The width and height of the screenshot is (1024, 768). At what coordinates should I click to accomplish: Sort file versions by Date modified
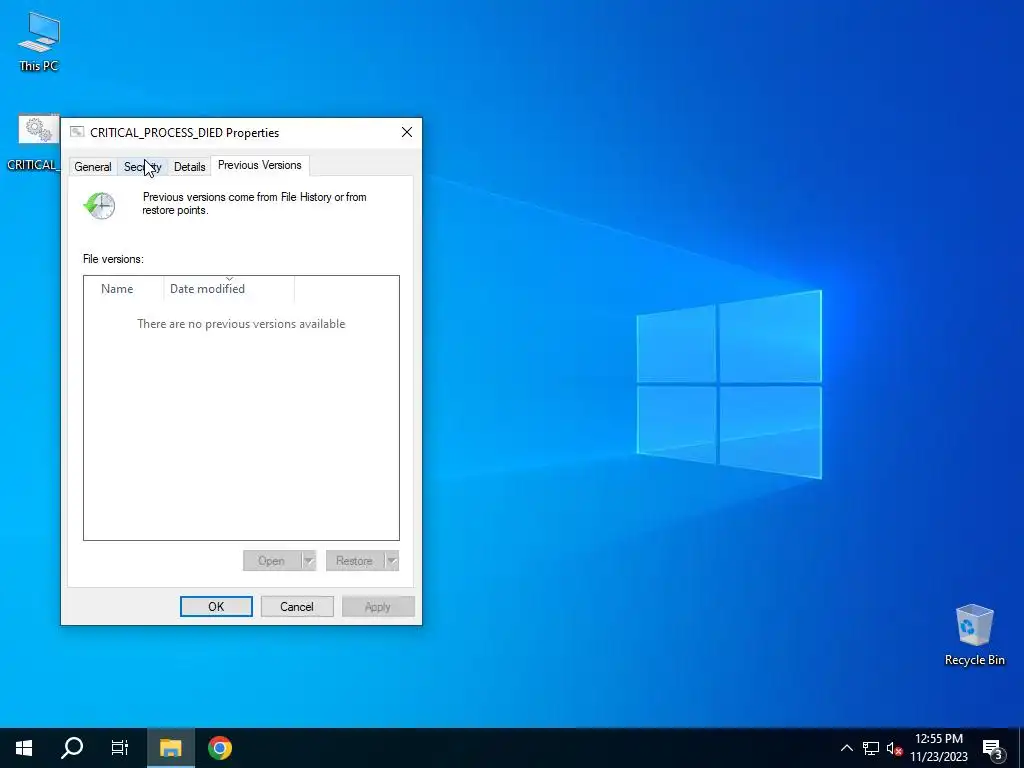229,289
